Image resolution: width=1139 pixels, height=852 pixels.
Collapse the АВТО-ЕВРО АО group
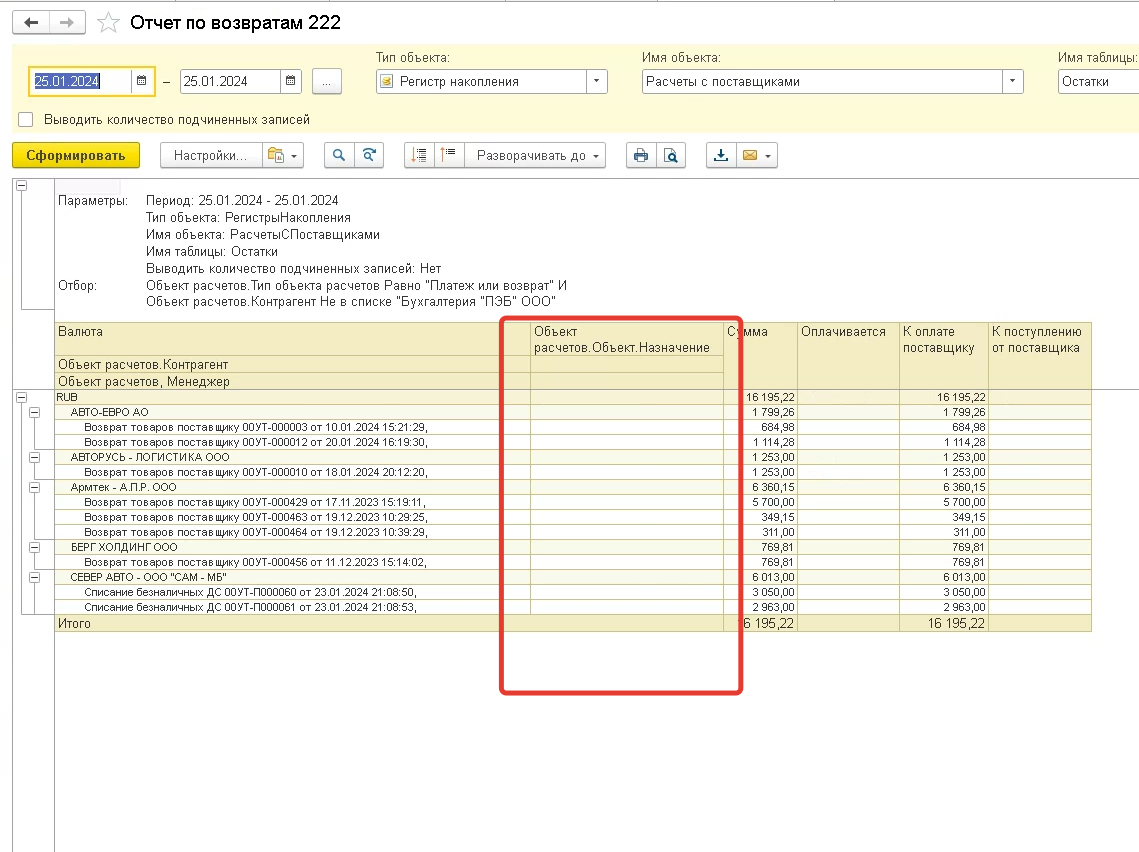[35, 411]
